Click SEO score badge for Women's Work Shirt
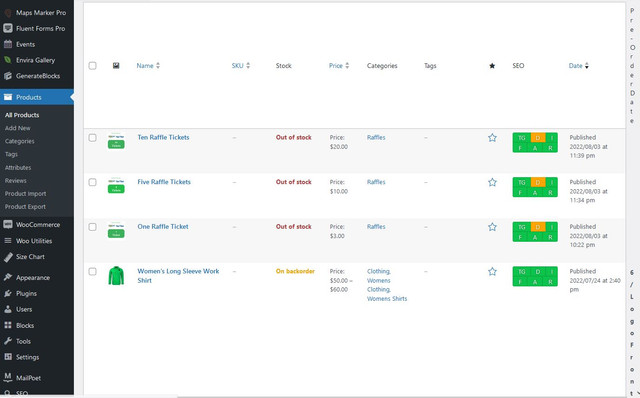This screenshot has height=398, width=640. tap(535, 276)
